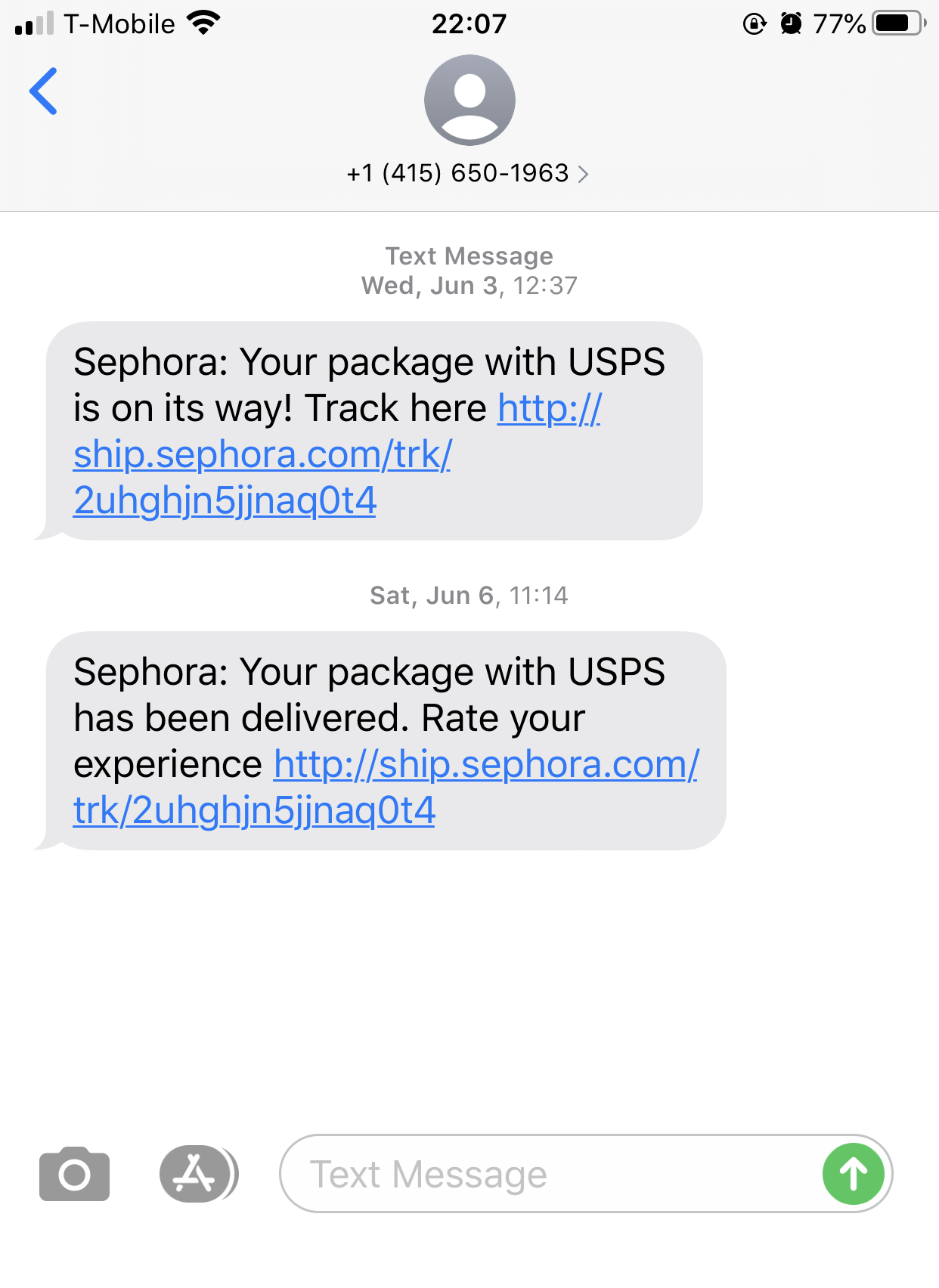This screenshot has width=939, height=1288.
Task: Open the camera icon
Action: 74,1174
